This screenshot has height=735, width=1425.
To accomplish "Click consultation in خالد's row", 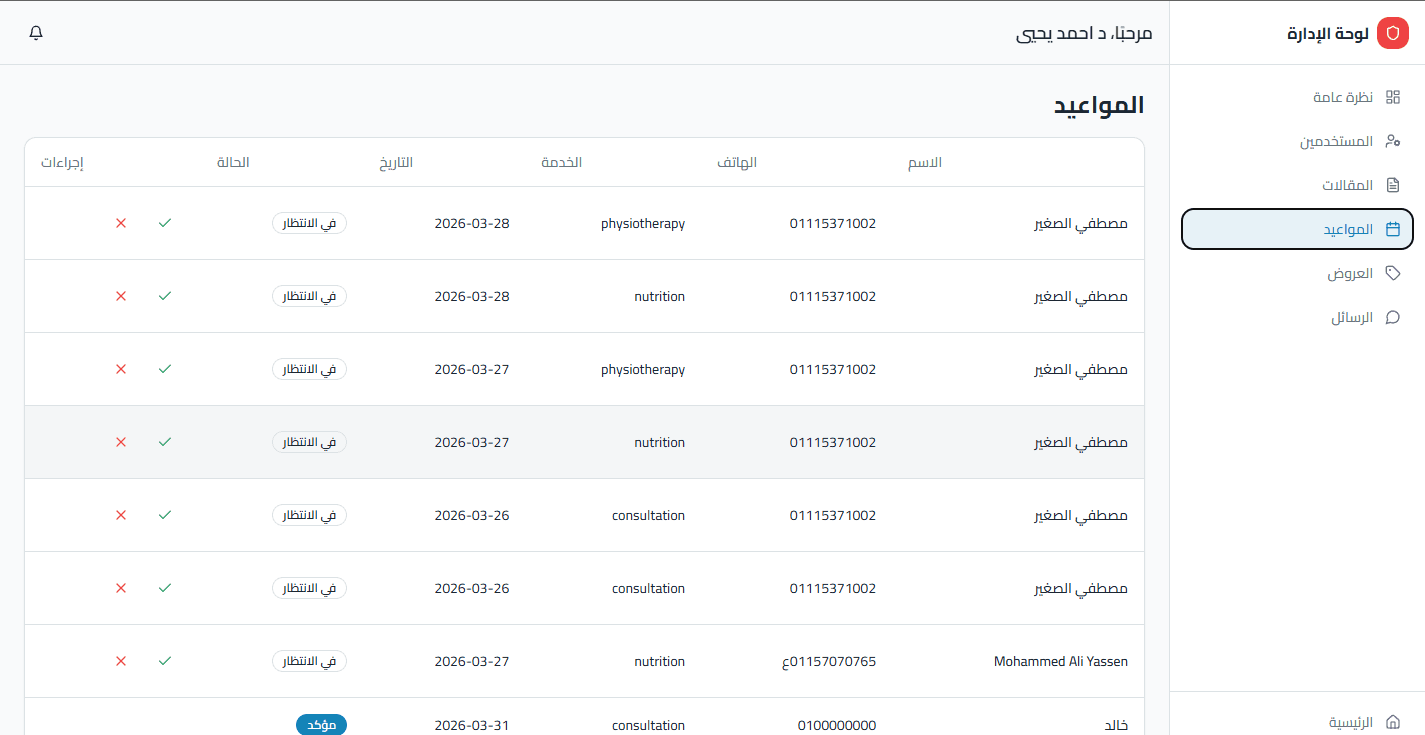I will (648, 725).
